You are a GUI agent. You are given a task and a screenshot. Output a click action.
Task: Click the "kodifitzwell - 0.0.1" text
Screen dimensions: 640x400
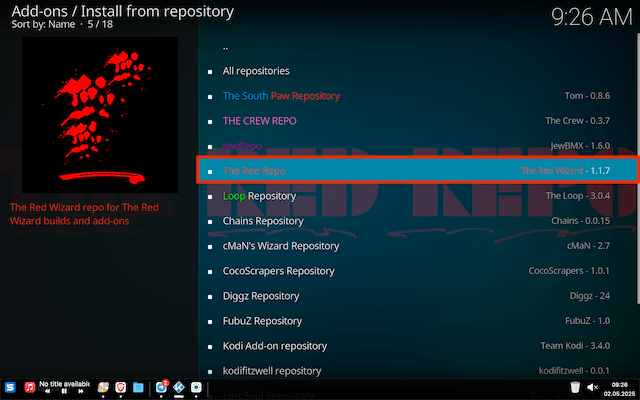click(x=574, y=371)
